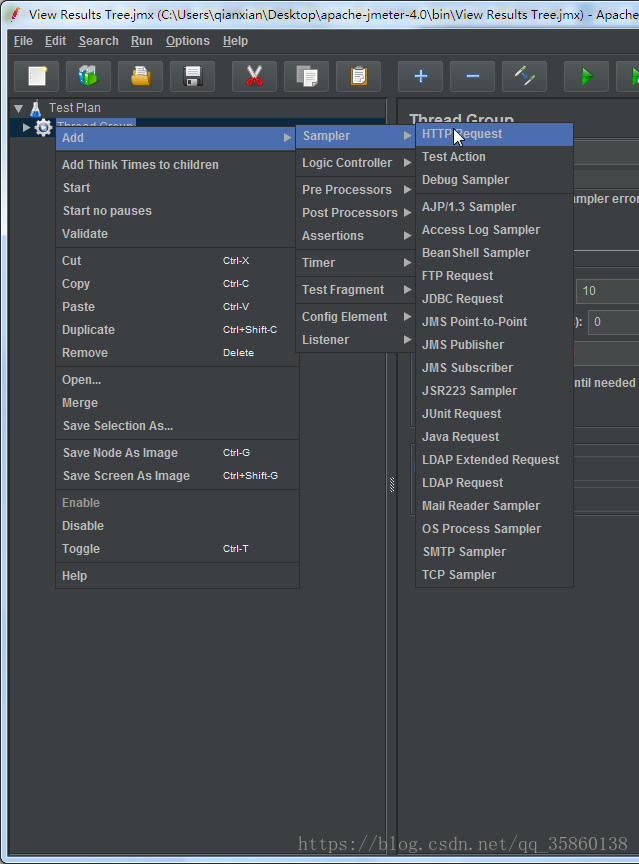639x864 pixels.
Task: Open the Options menu
Action: (188, 41)
